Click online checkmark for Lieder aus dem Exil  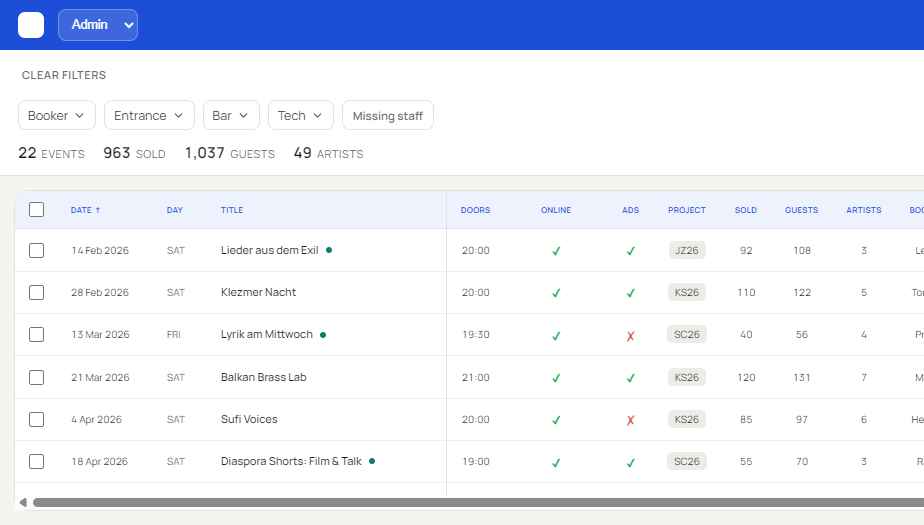556,251
